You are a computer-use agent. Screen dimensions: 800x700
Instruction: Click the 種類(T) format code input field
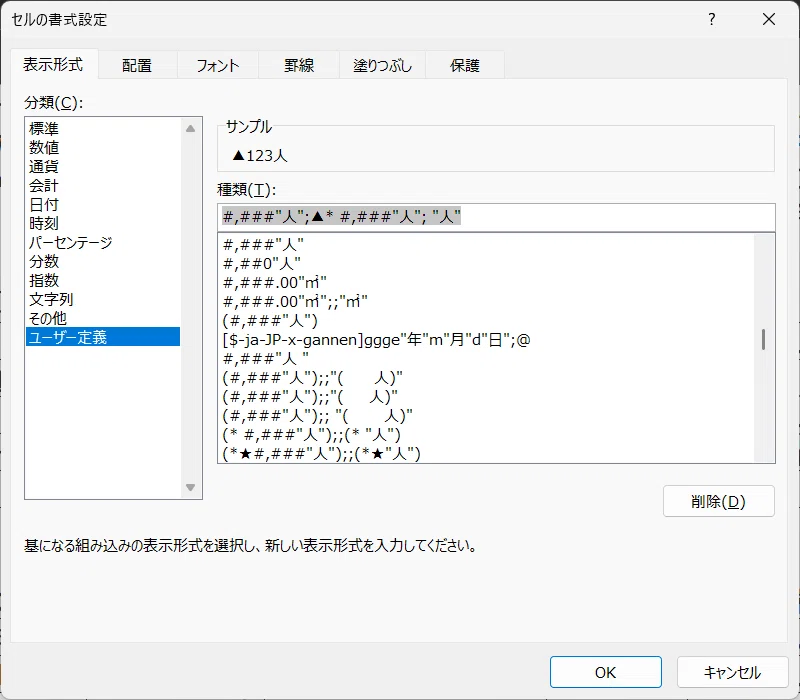[496, 217]
